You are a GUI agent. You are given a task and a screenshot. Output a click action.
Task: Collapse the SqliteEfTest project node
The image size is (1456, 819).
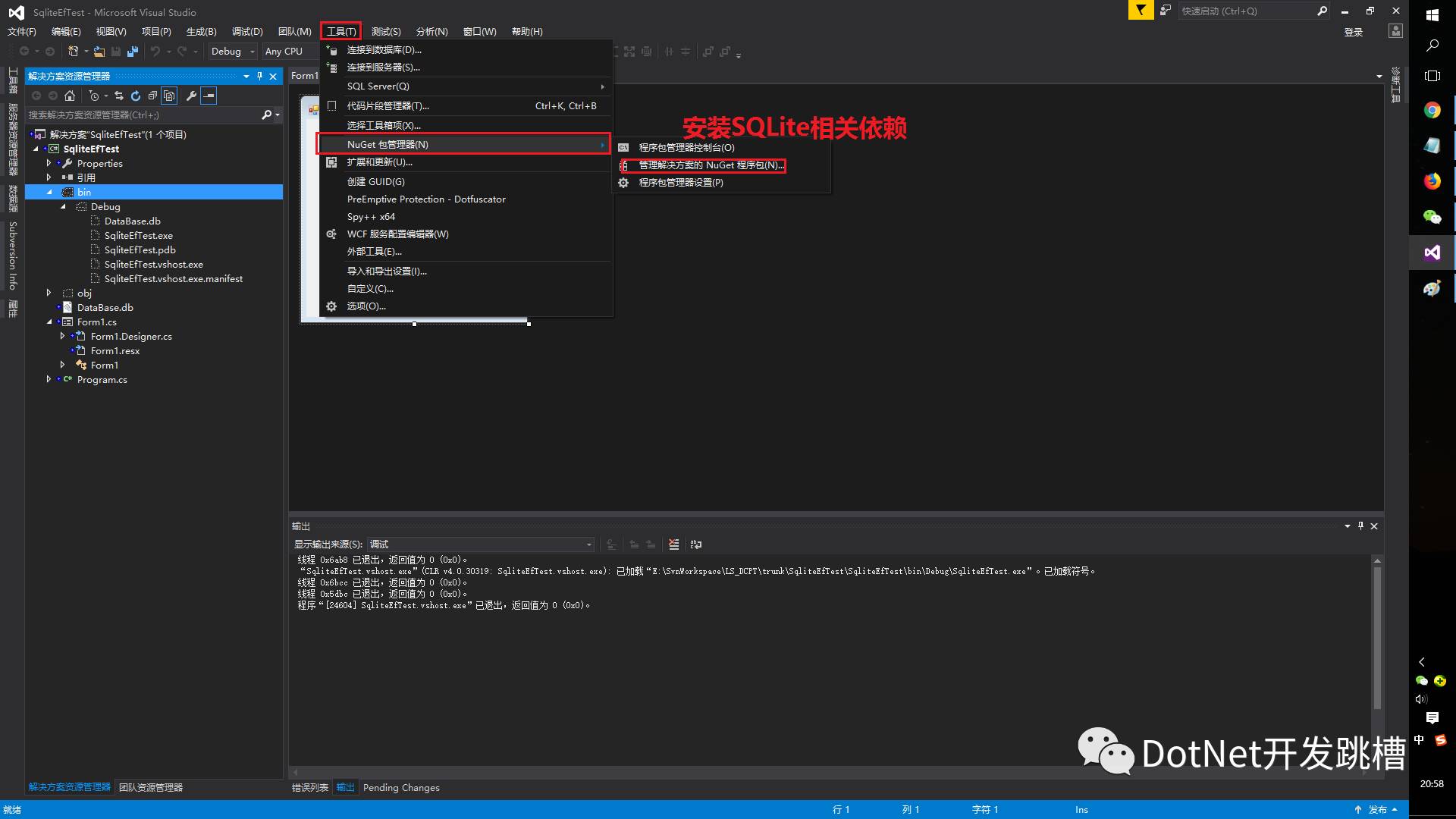click(x=36, y=149)
